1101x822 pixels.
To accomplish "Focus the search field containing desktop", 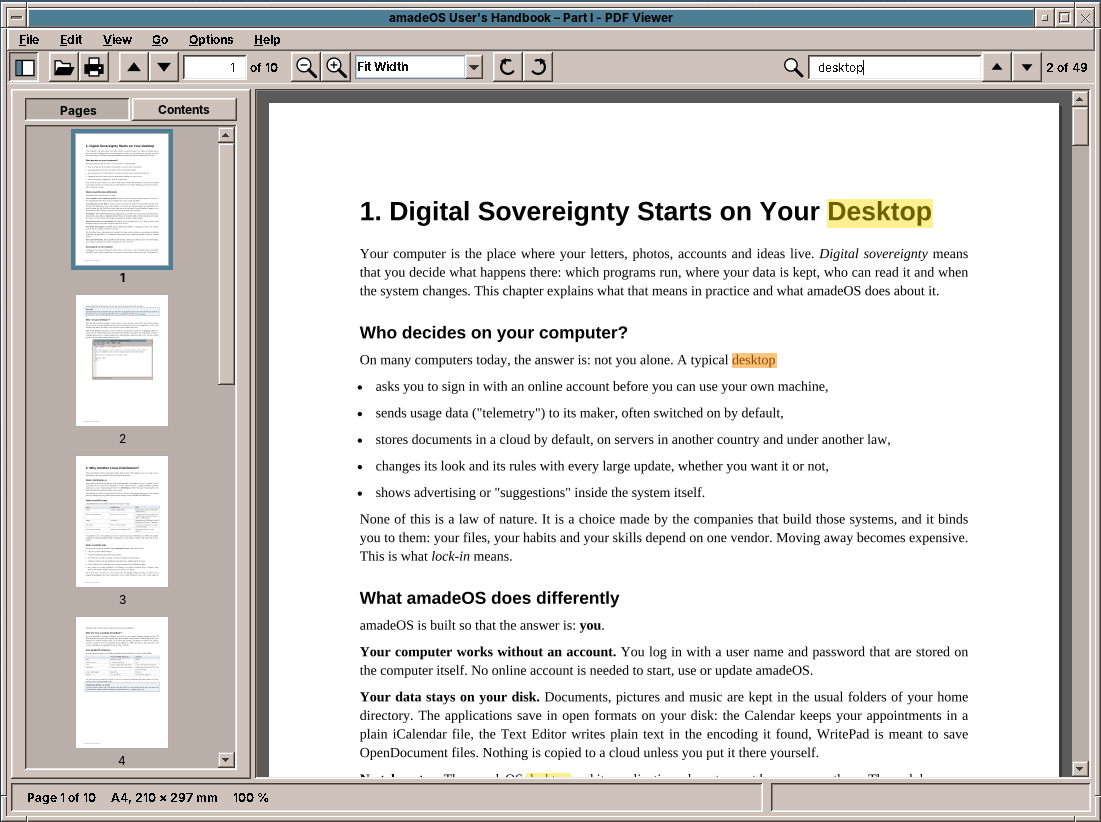I will tap(895, 67).
